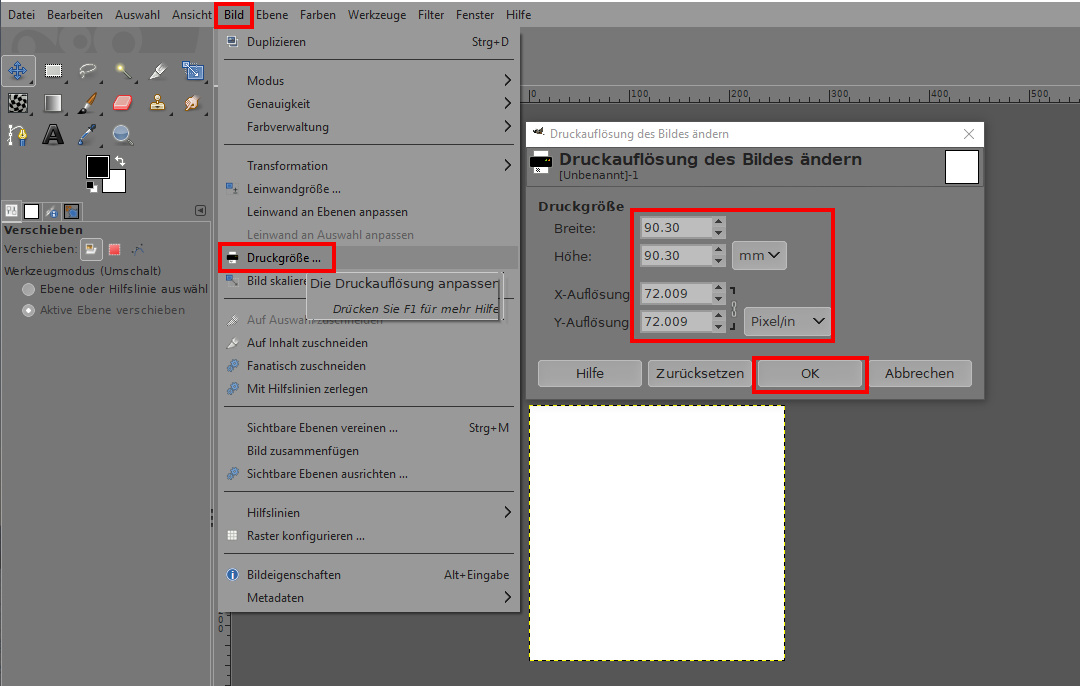This screenshot has height=686, width=1080.
Task: Increase Breite value with up arrow
Action: (x=719, y=222)
